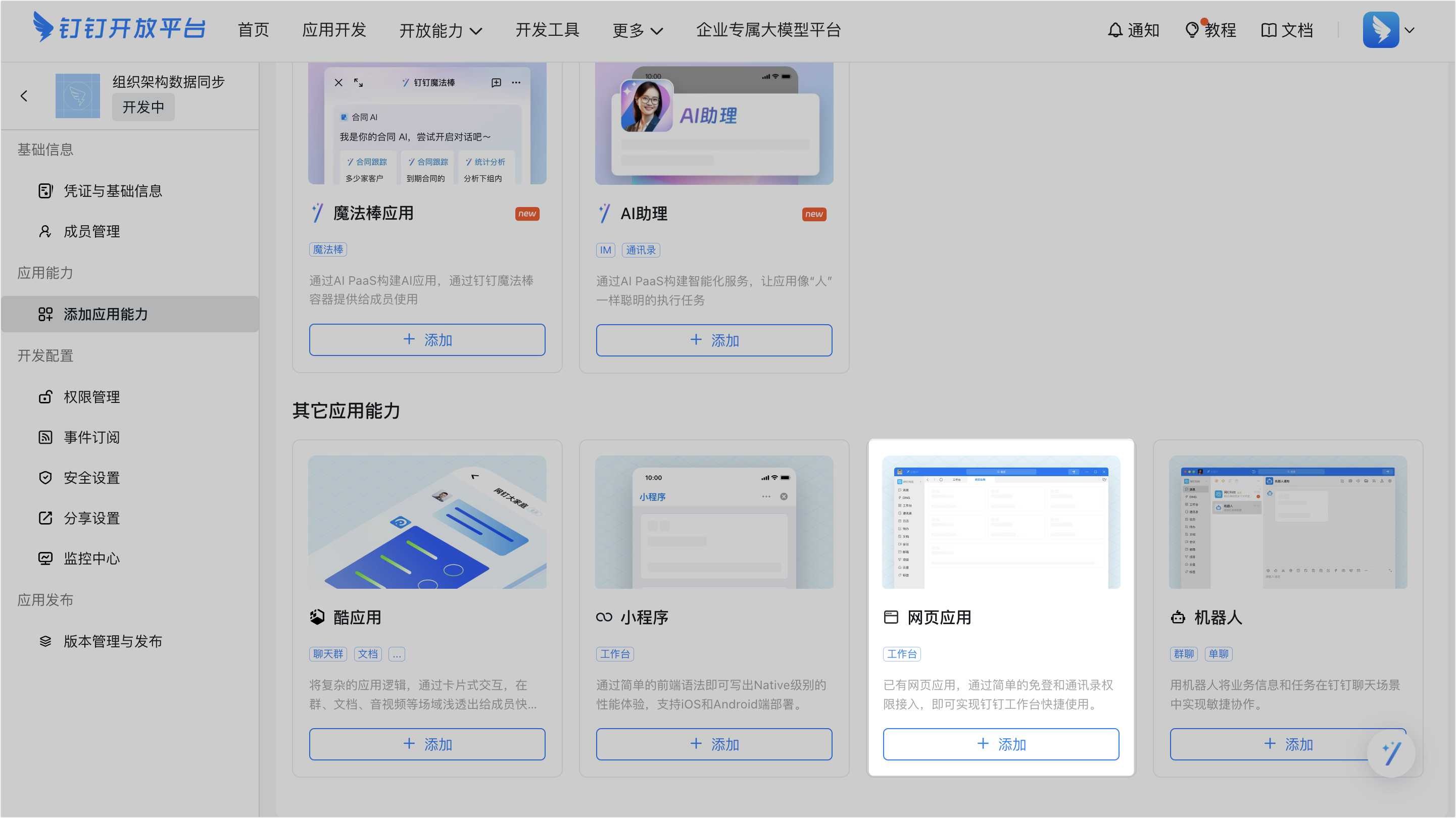Click the 成员管理 person icon

click(x=45, y=231)
